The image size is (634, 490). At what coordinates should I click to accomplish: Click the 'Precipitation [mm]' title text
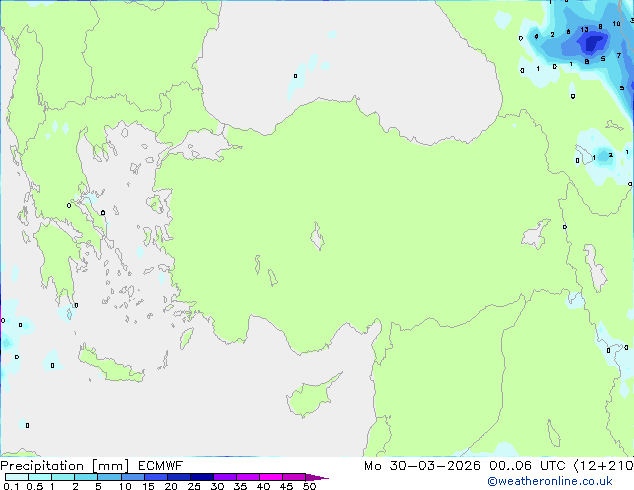pos(65,466)
